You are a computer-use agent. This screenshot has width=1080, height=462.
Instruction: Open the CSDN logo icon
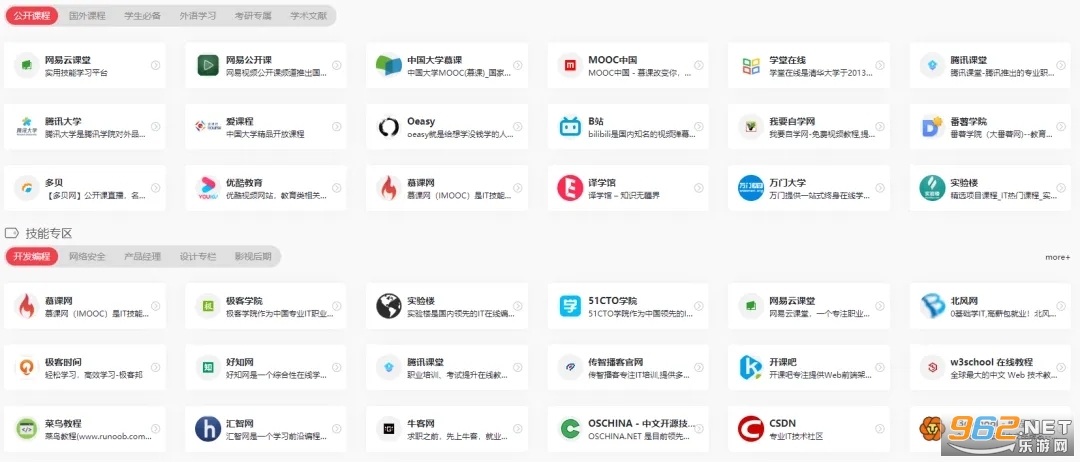click(x=750, y=429)
